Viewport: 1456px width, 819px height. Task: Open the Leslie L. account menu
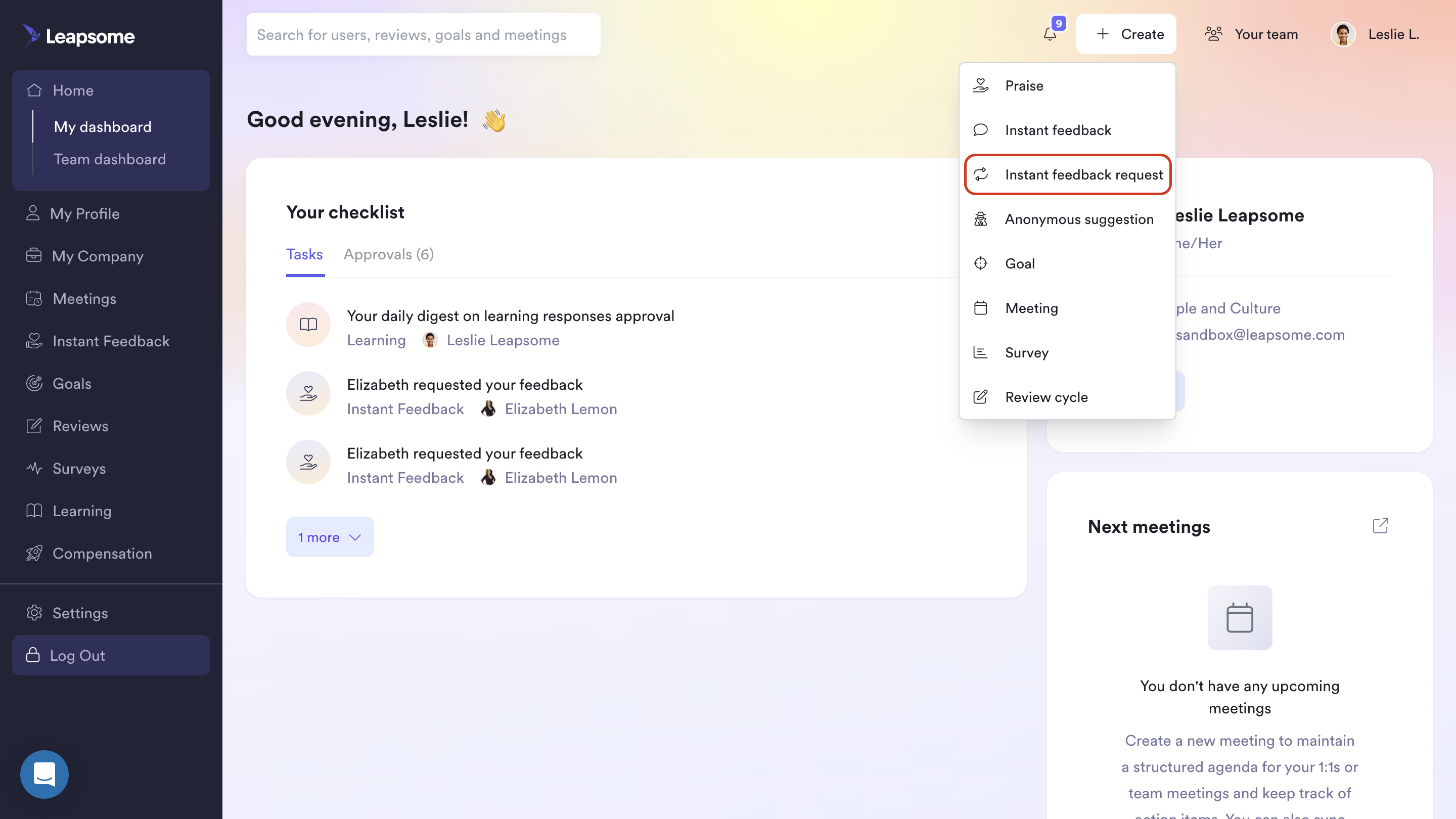(1375, 34)
